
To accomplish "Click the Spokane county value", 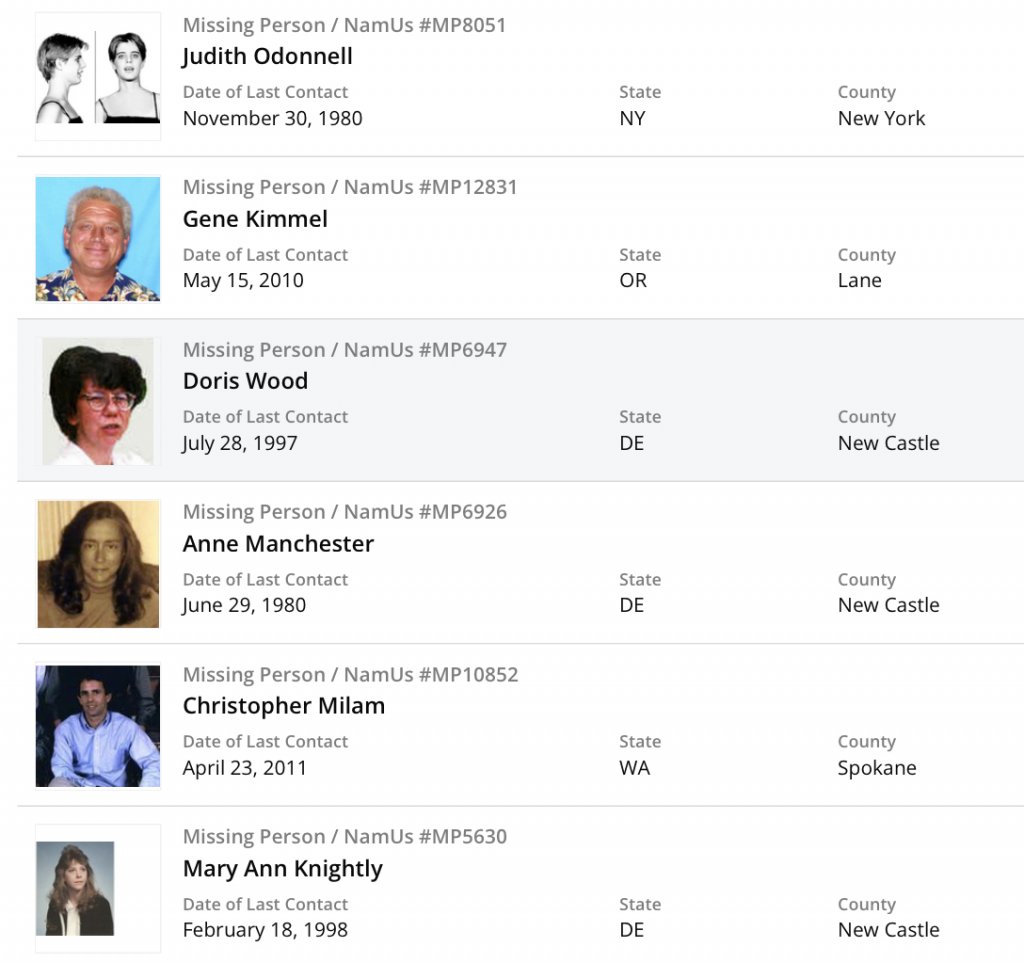I will (877, 768).
